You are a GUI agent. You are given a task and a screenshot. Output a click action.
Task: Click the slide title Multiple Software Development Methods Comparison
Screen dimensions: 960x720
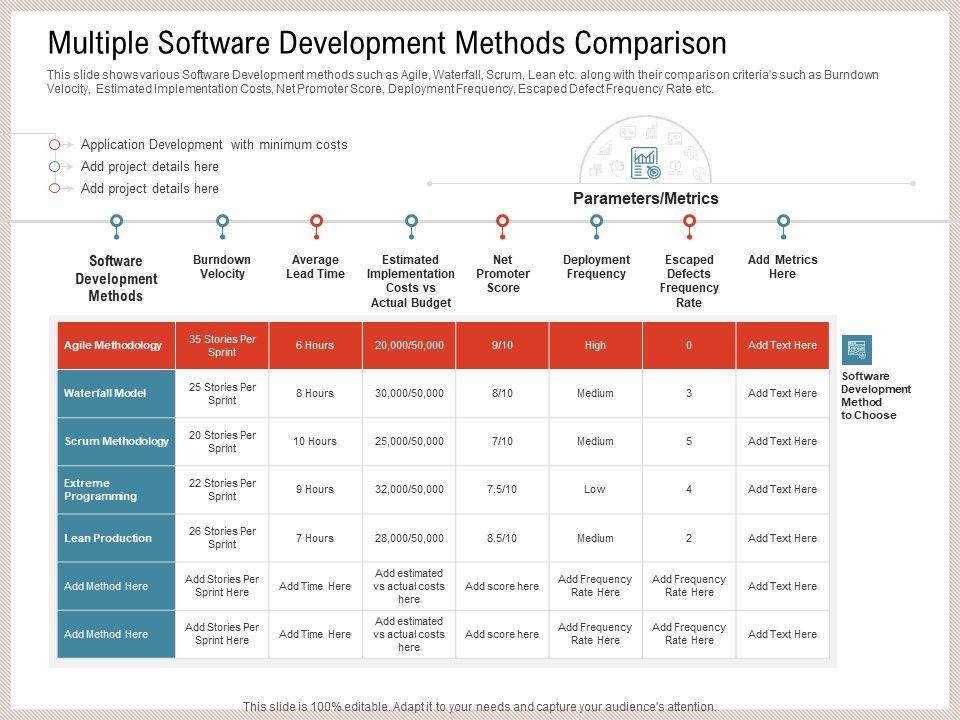pos(387,44)
